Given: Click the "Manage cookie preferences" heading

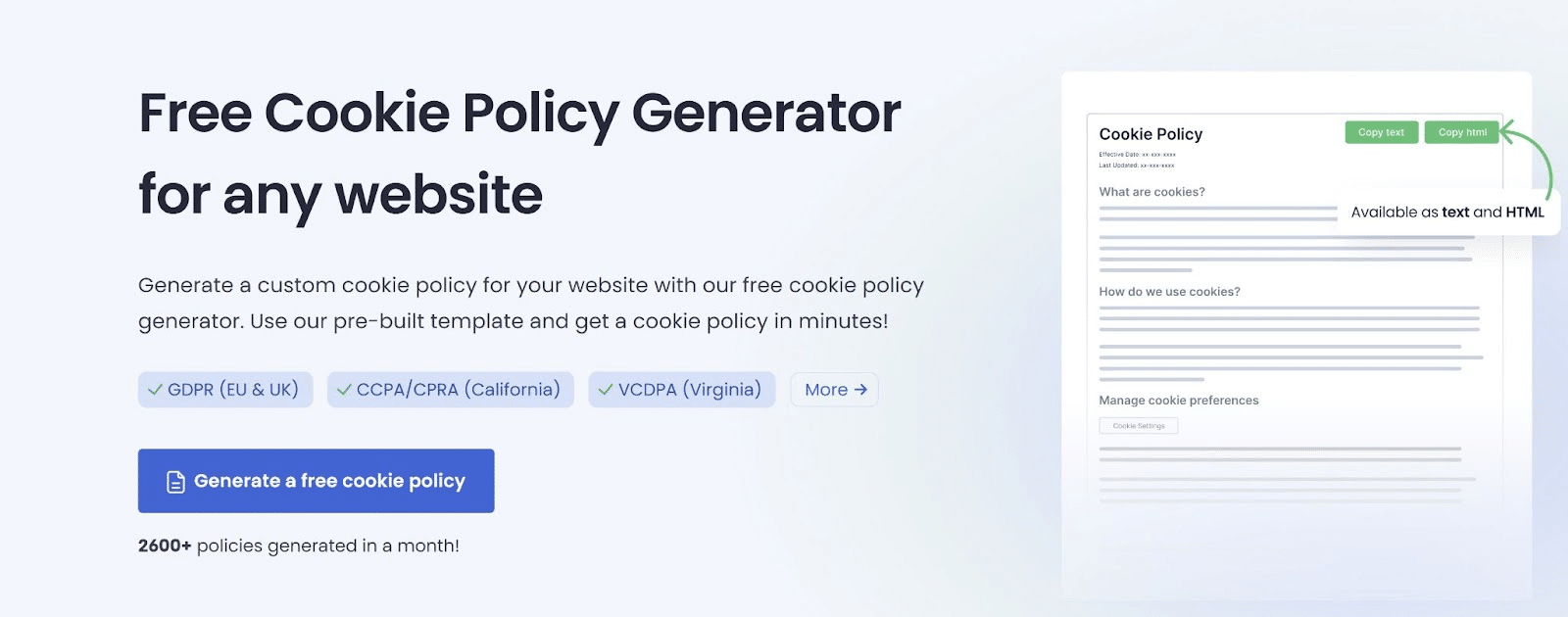Looking at the screenshot, I should click(1178, 401).
